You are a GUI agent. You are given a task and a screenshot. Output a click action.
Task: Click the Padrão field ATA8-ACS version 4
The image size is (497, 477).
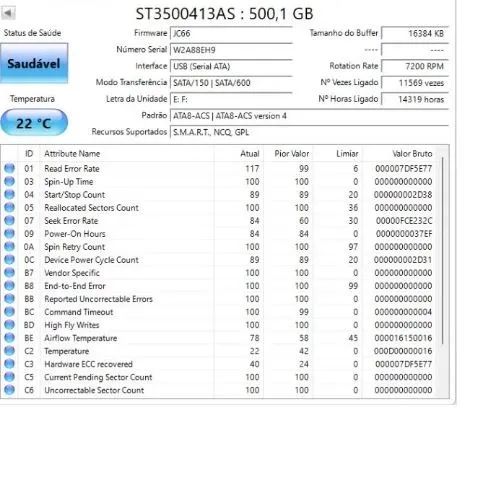click(309, 116)
